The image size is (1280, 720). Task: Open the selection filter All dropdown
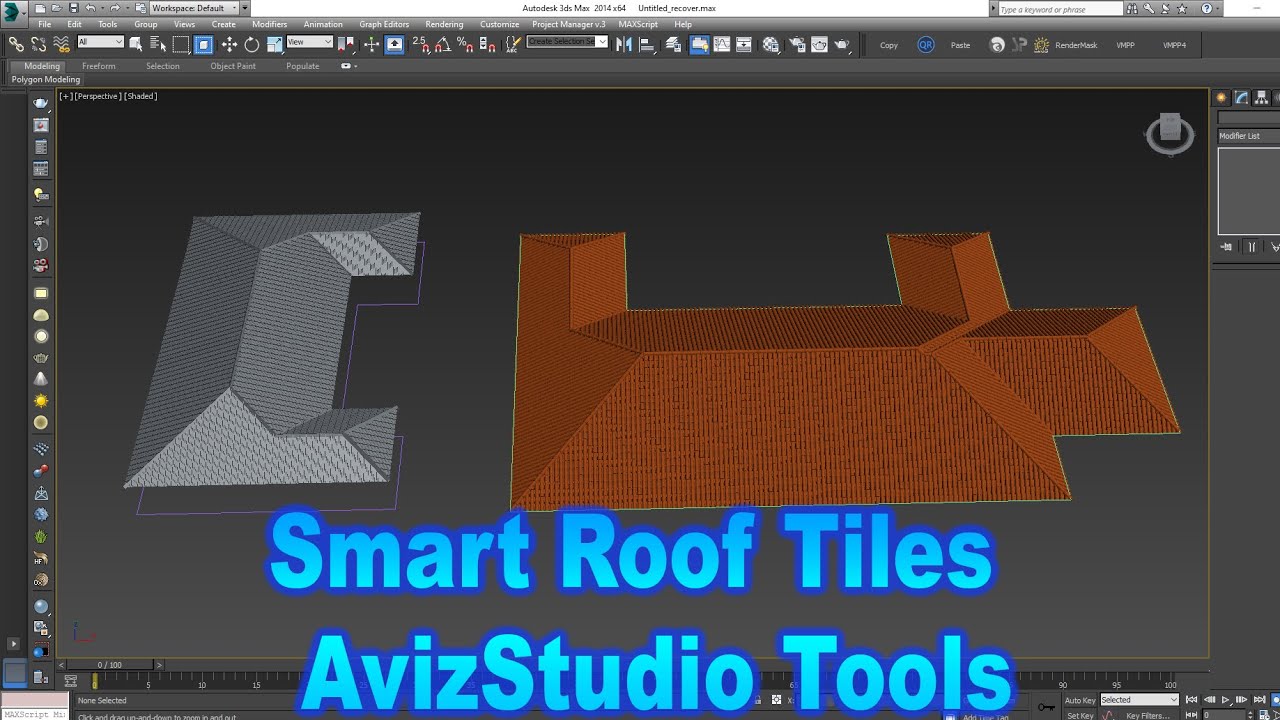coord(100,42)
